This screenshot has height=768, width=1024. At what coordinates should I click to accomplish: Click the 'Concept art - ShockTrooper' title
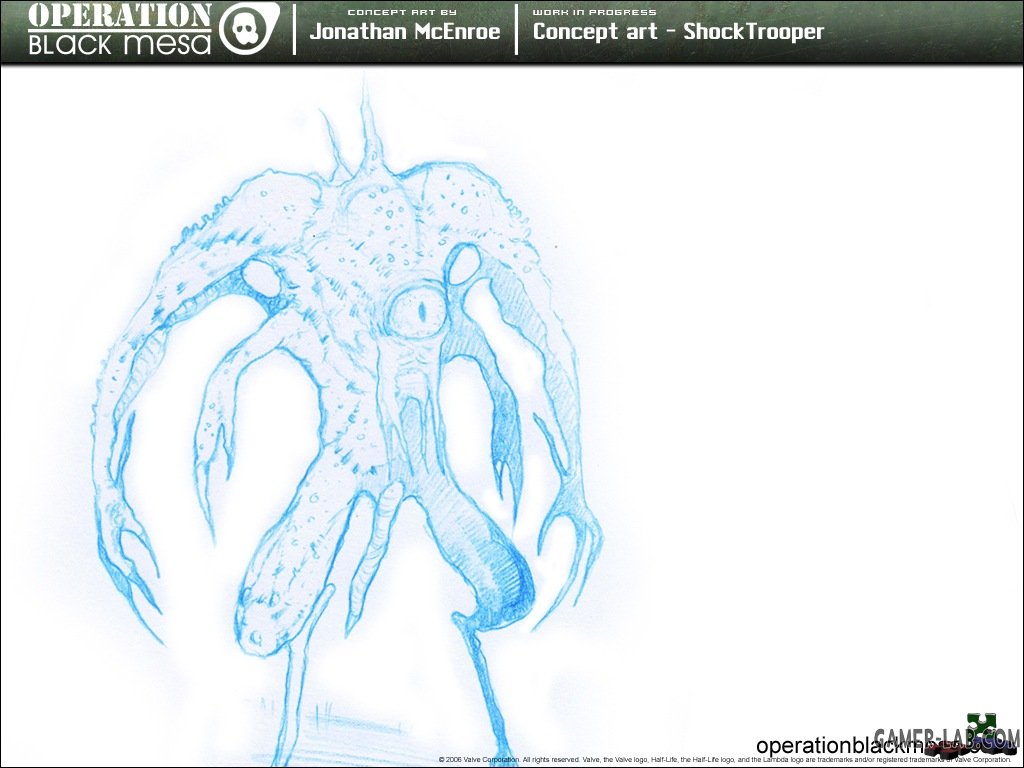pyautogui.click(x=679, y=31)
